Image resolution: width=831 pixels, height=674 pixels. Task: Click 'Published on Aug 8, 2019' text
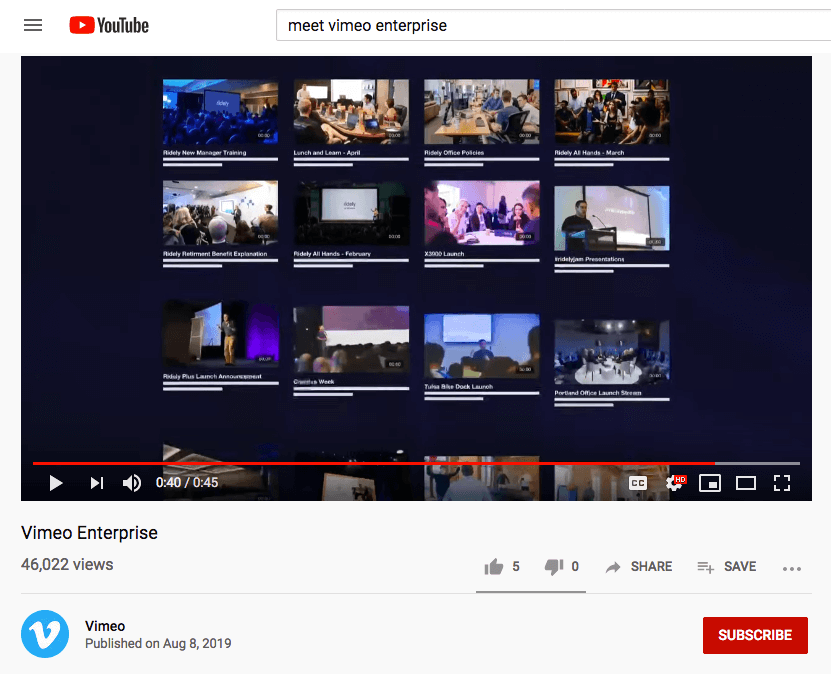click(158, 643)
